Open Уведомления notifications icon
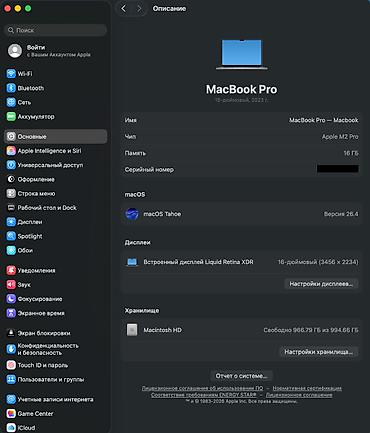This screenshot has height=433, width=370. coord(11,270)
